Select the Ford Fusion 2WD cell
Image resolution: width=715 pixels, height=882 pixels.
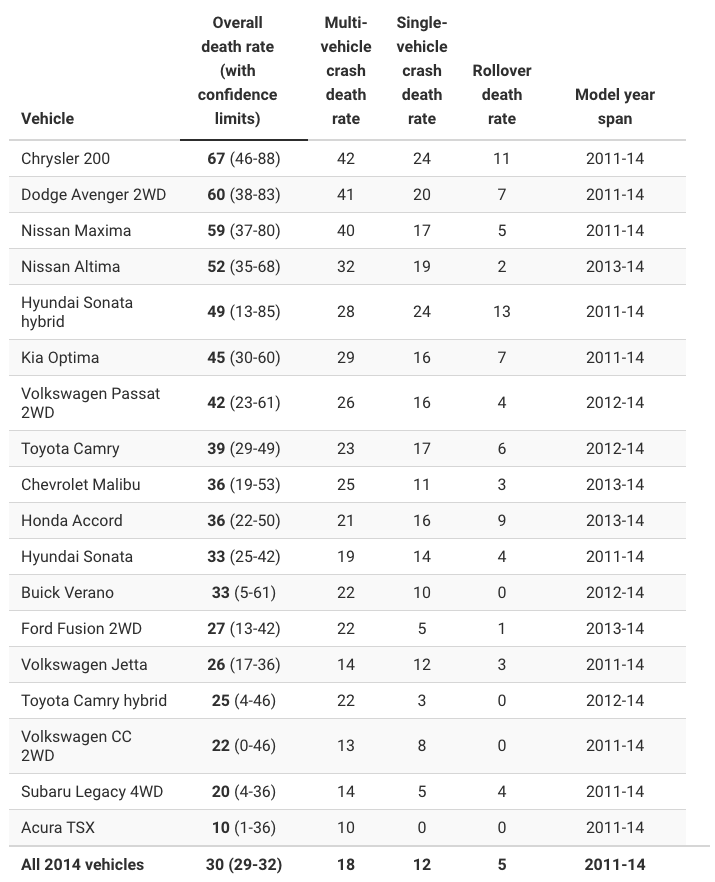pyautogui.click(x=81, y=628)
